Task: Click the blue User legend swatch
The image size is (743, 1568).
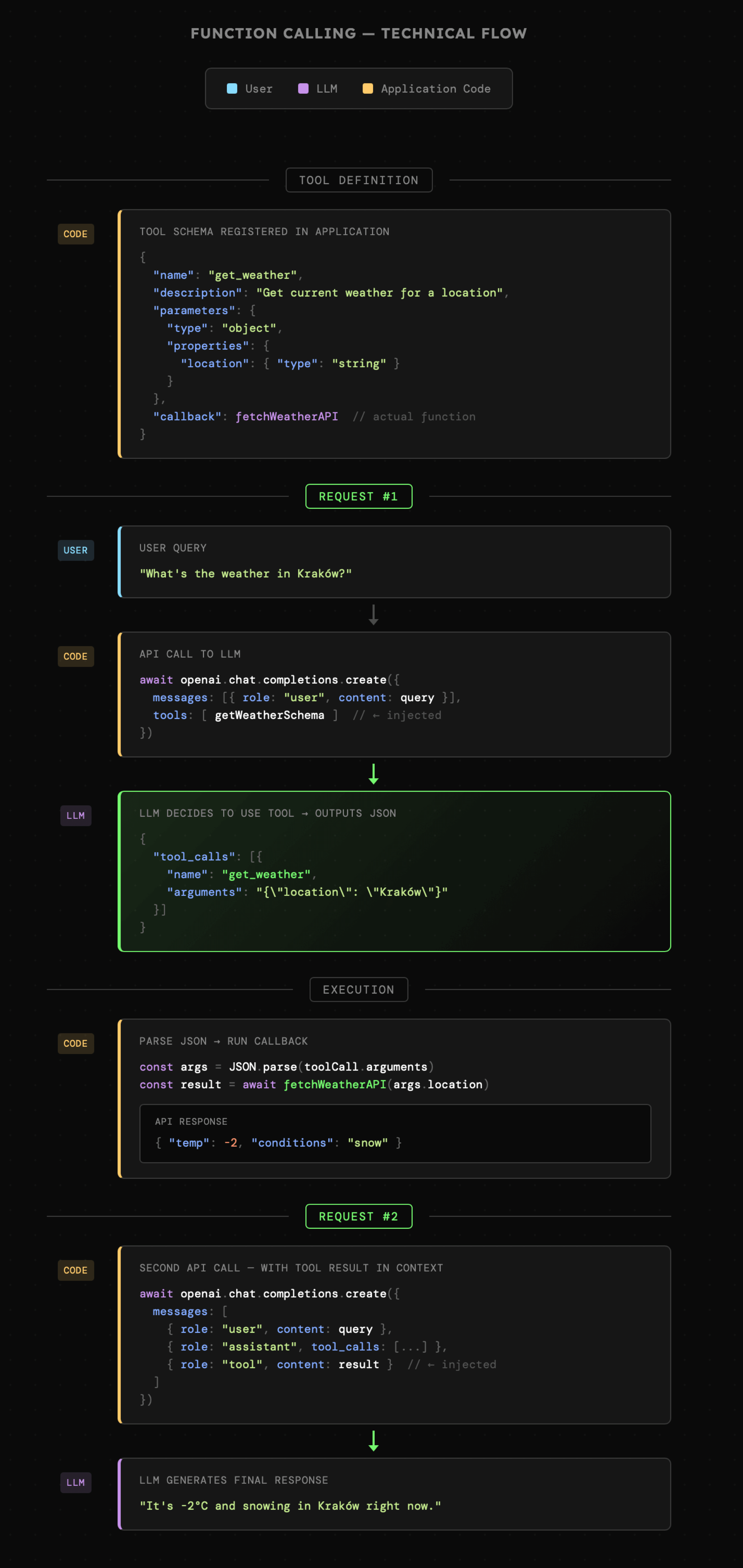Action: 231,89
